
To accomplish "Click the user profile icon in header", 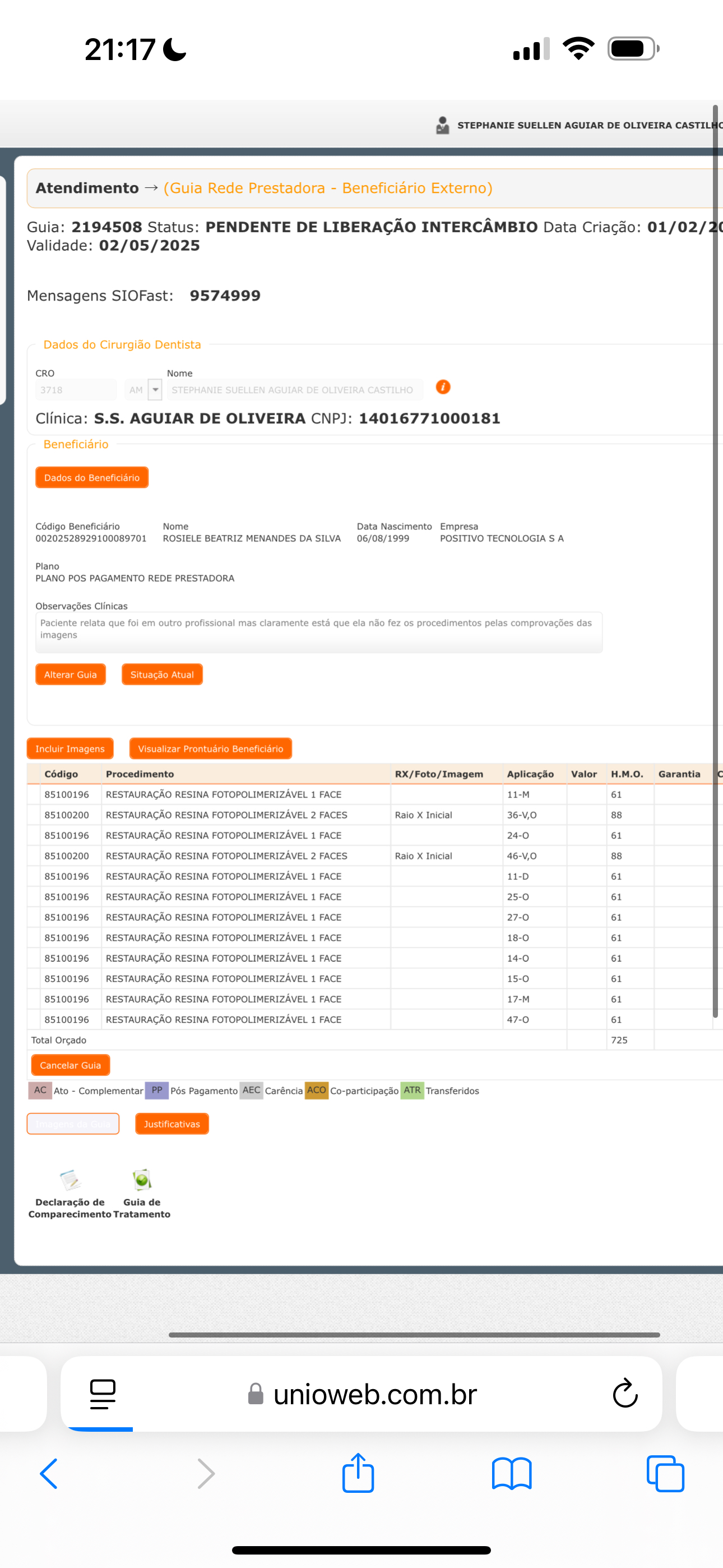I will (x=442, y=126).
